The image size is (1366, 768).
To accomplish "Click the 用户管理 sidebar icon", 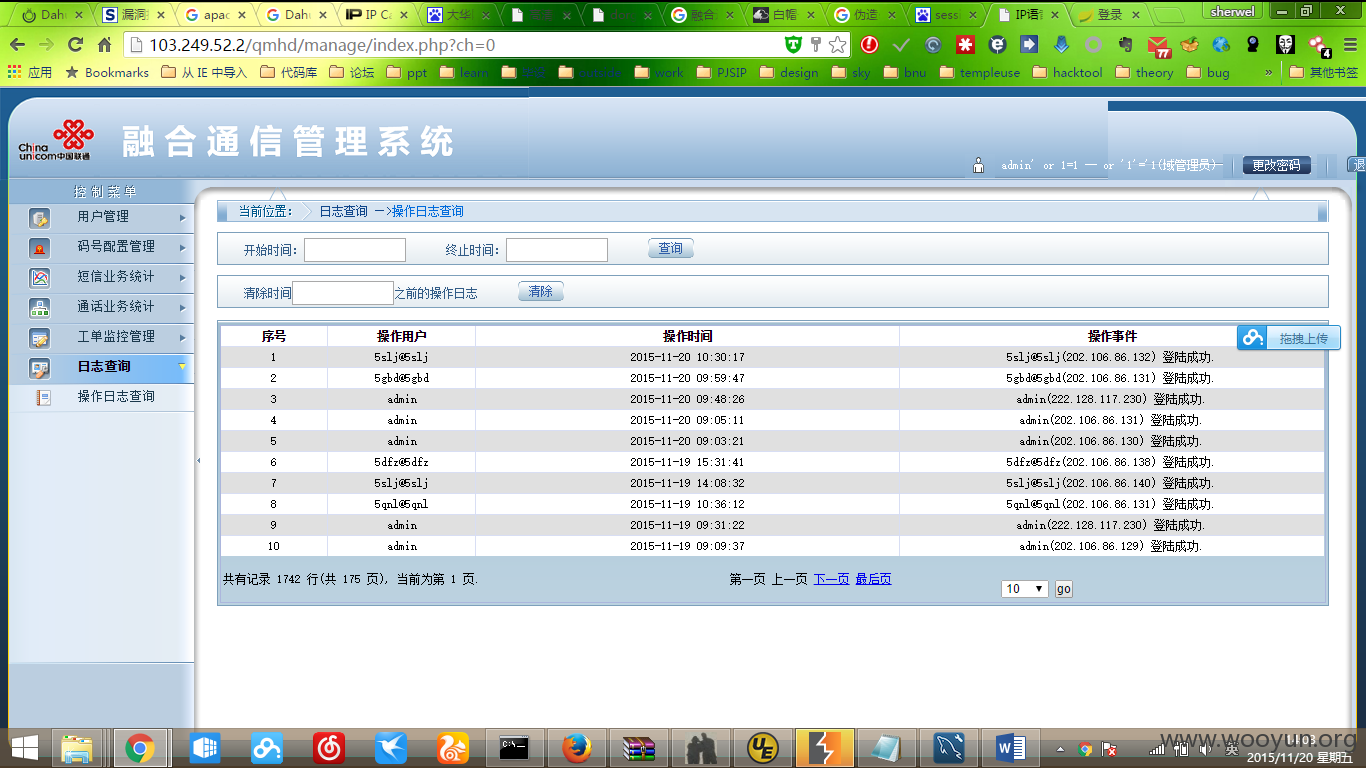I will (x=40, y=218).
